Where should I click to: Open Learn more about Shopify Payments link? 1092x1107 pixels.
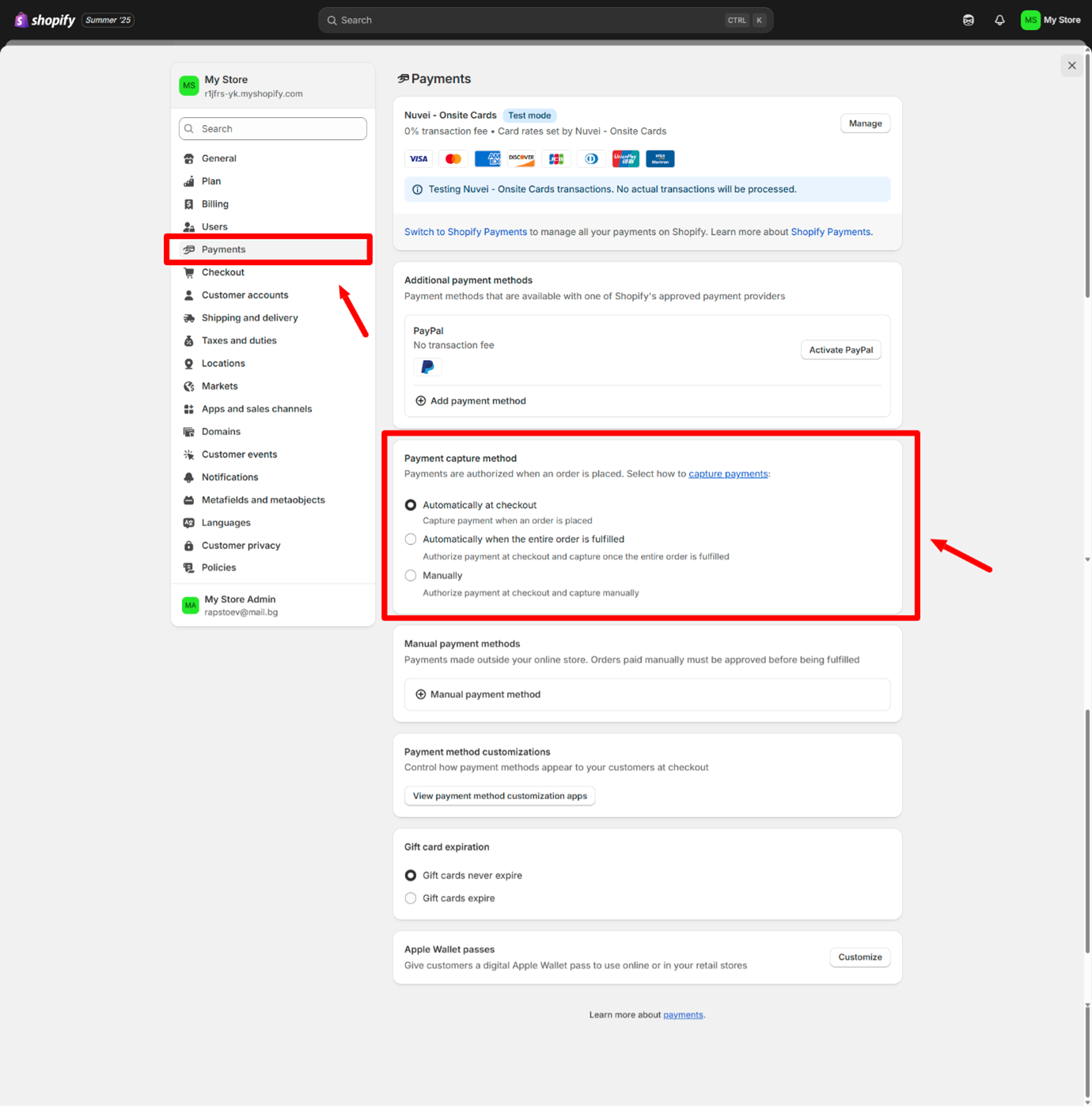(x=830, y=232)
